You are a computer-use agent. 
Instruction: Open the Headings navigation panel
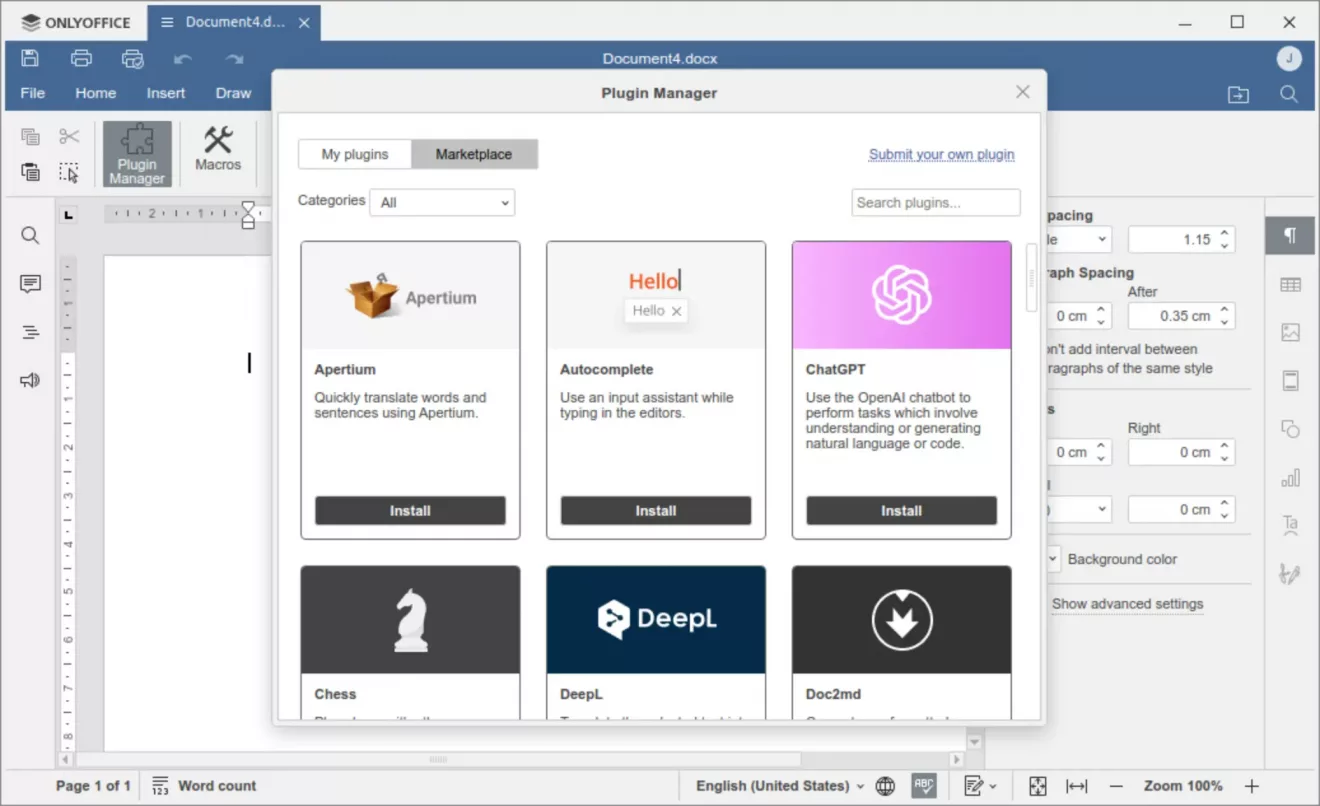point(30,332)
